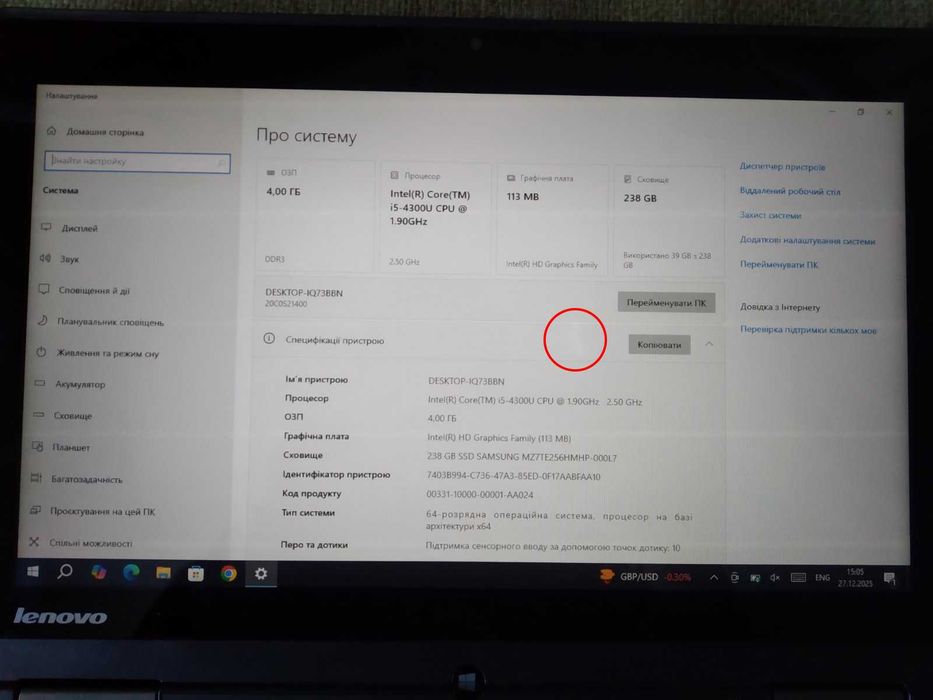Click the Перейменувати ПК link on right
Screen dimensions: 933x700
coord(779,264)
